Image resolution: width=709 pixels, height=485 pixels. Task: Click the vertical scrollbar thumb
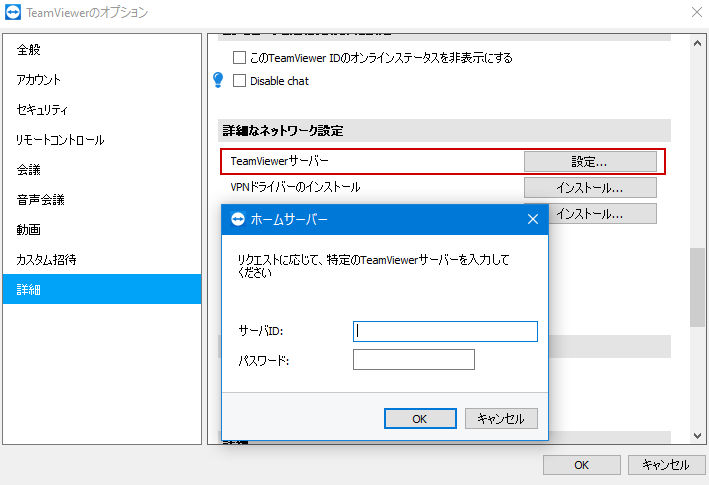697,287
